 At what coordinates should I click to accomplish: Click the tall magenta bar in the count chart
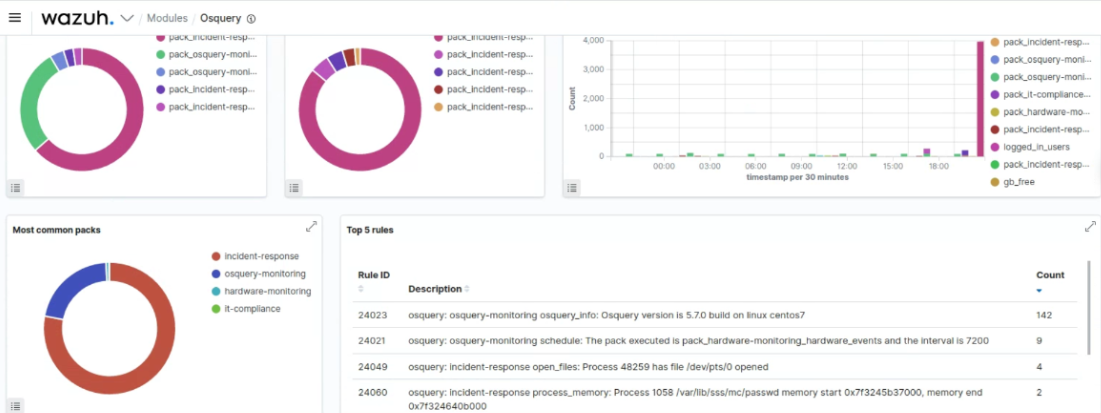tap(980, 98)
